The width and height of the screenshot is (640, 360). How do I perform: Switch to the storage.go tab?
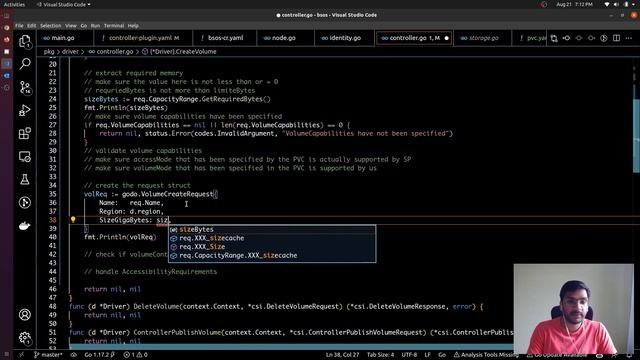pyautogui.click(x=483, y=38)
